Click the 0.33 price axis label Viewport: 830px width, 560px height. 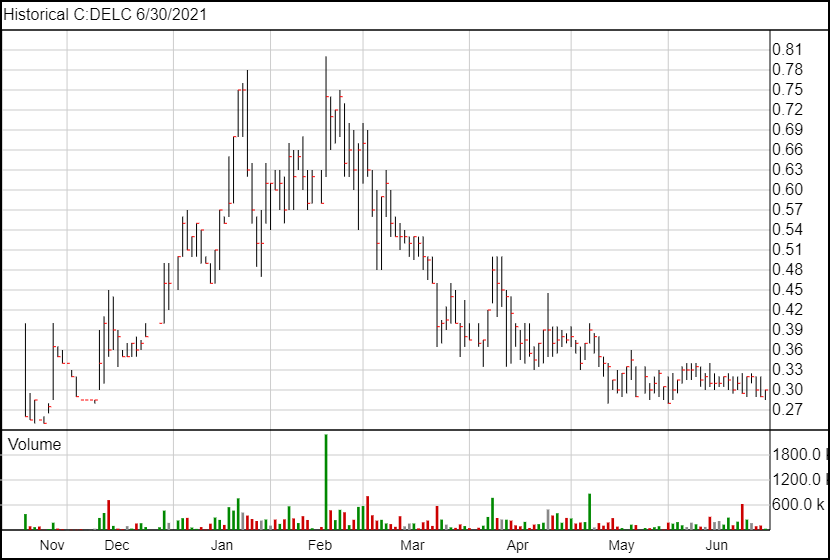click(x=788, y=370)
